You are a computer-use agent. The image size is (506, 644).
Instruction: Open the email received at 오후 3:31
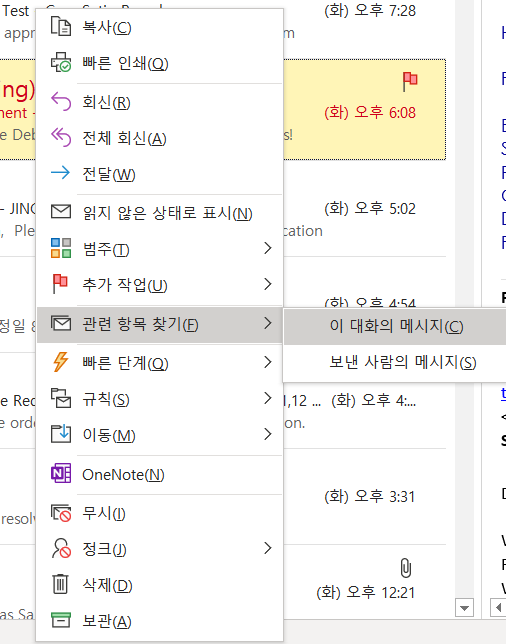coord(370,497)
